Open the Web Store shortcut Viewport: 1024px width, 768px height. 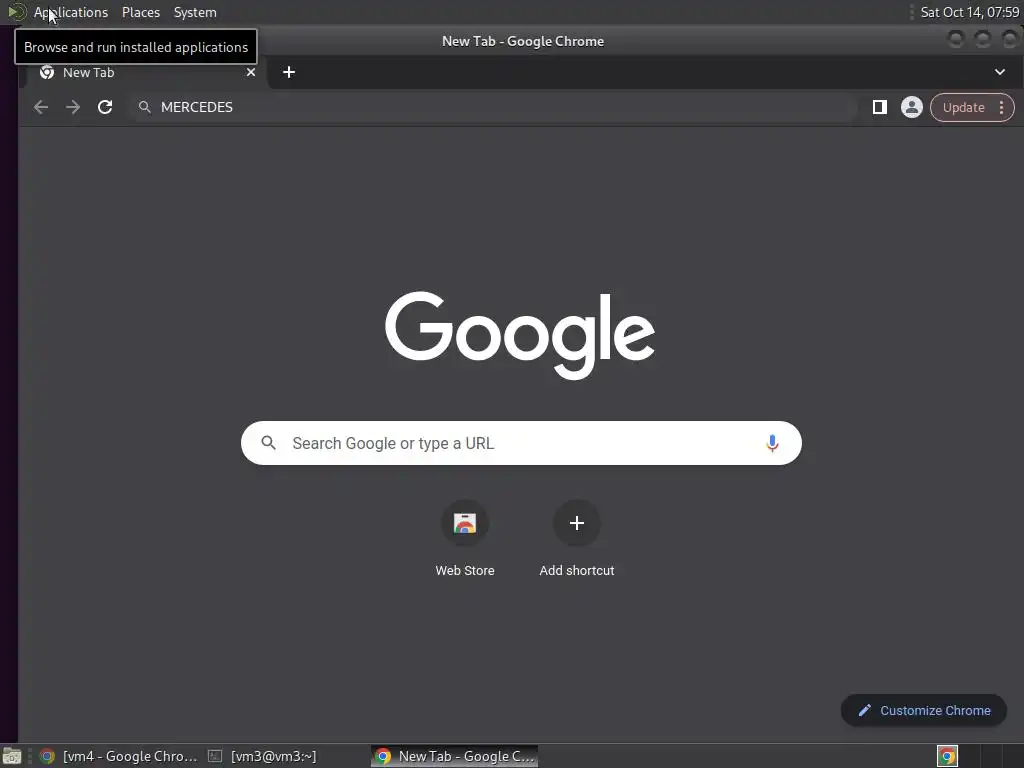(465, 523)
